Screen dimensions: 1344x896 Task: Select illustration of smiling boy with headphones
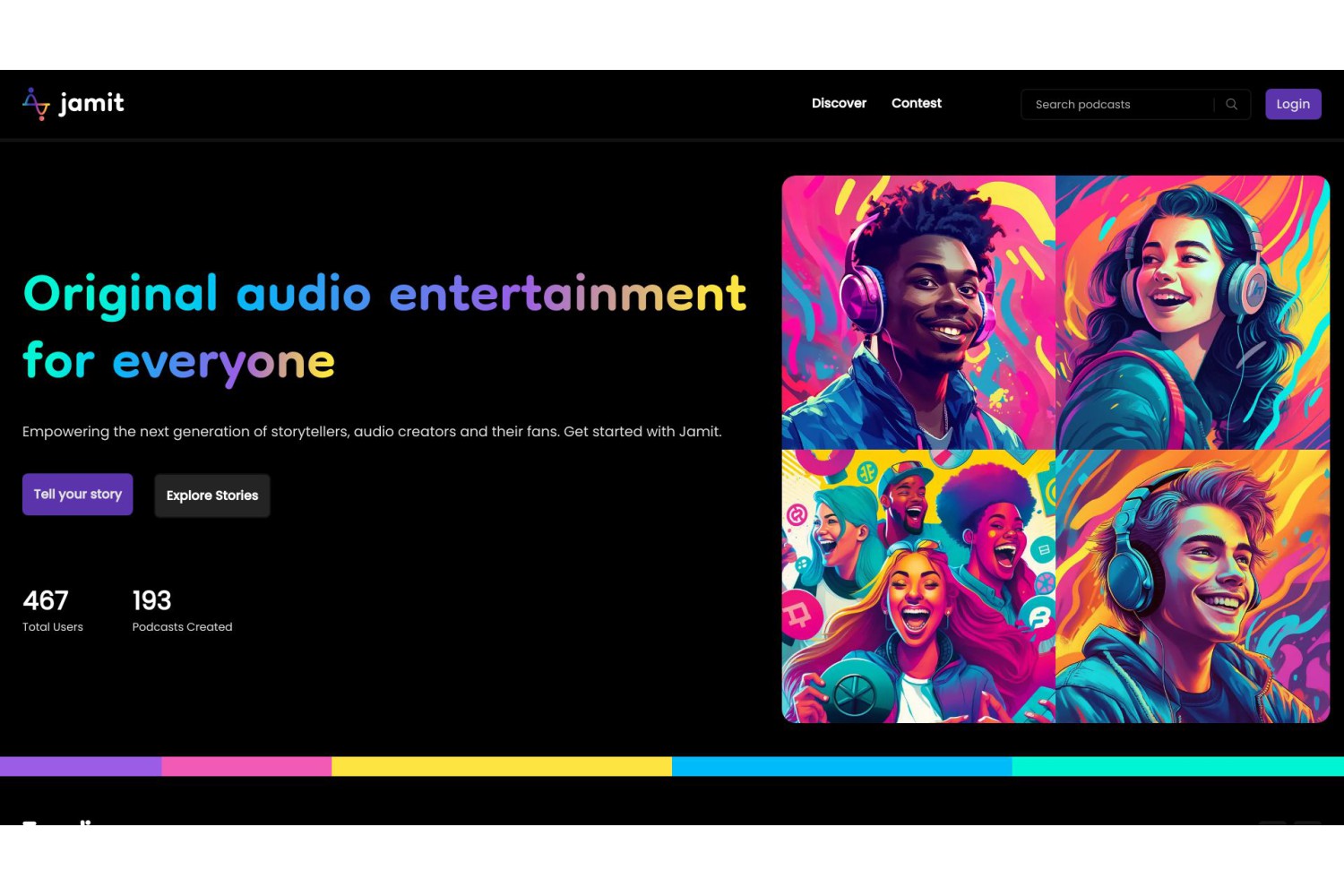(x=1193, y=586)
